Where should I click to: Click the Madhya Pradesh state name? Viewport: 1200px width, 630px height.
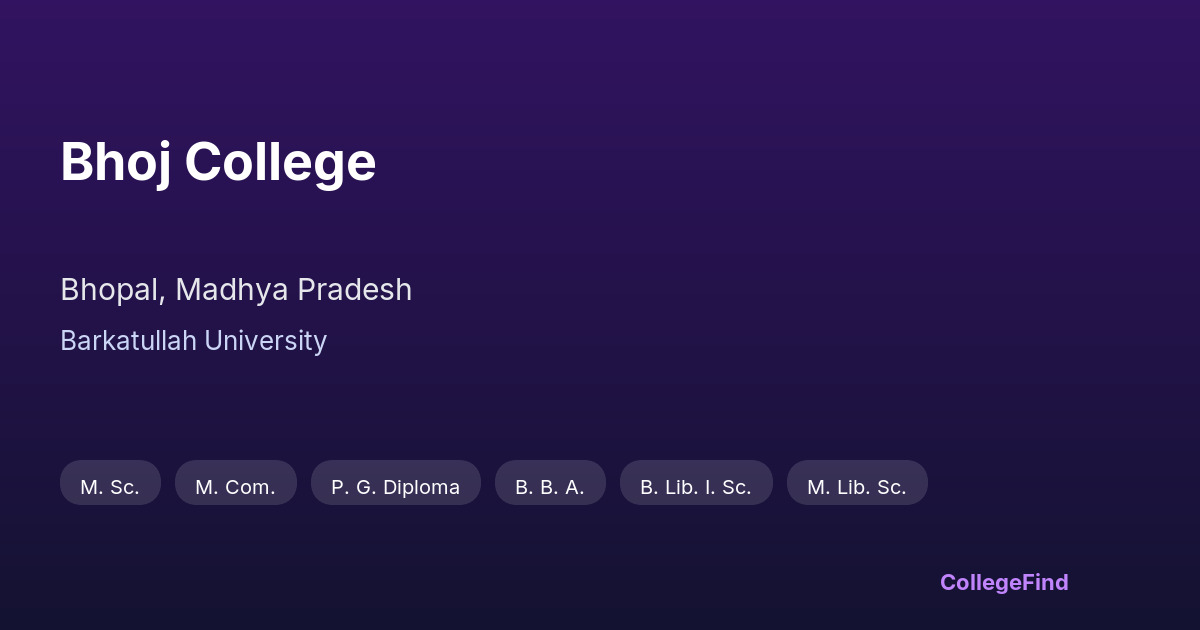tap(294, 290)
